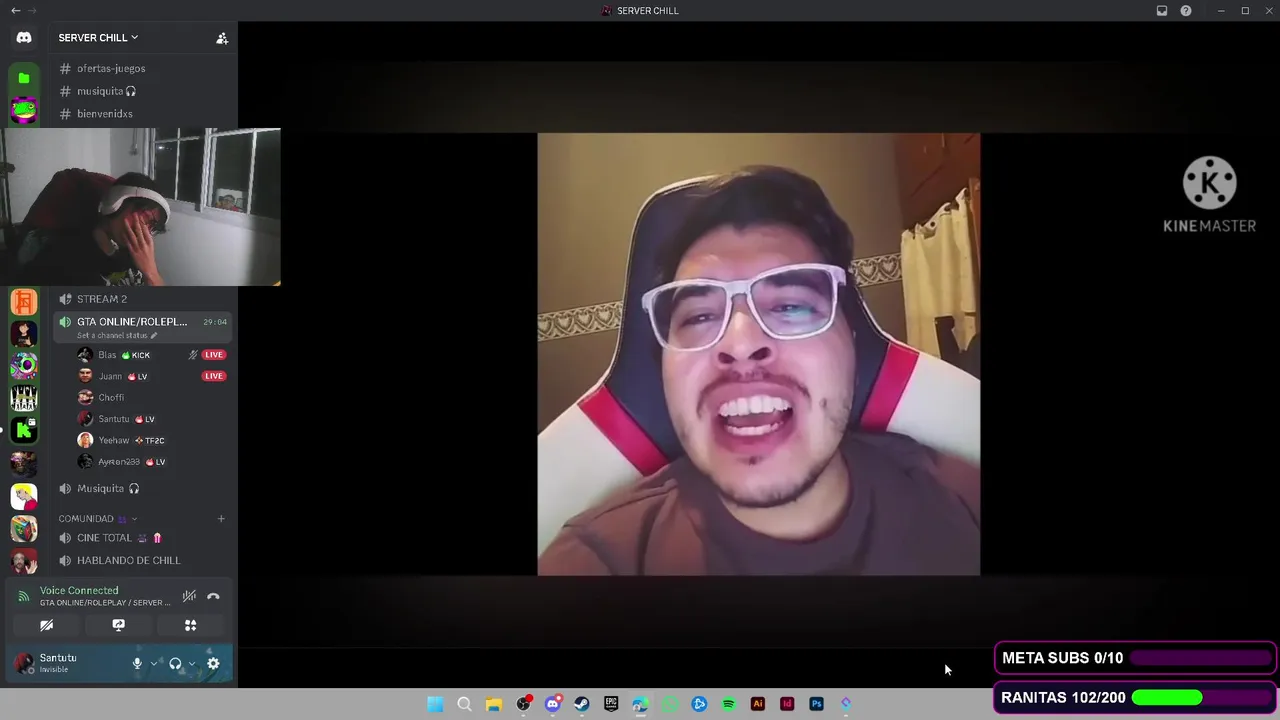Screen dimensions: 1280x720
Task: Open headphone output options arrow
Action: pos(192,663)
